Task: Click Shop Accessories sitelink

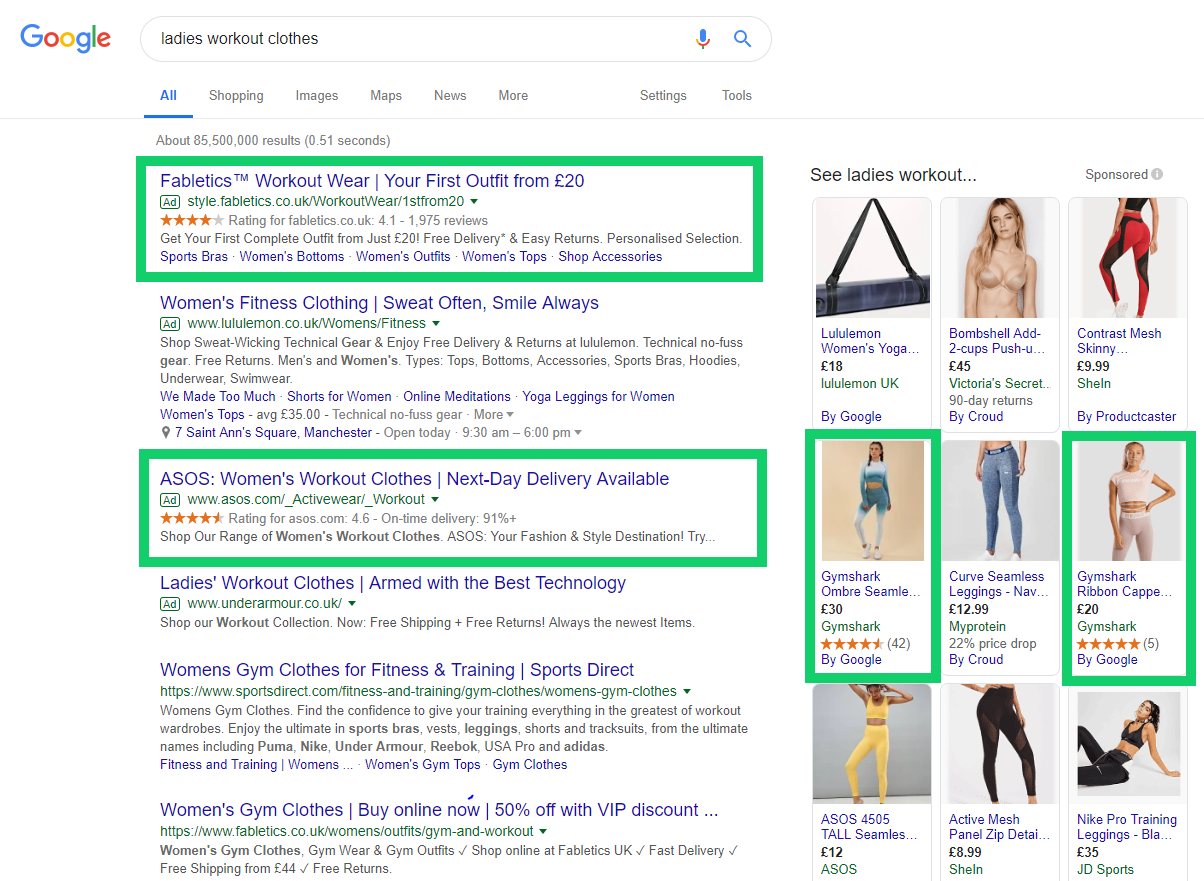Action: (x=610, y=257)
